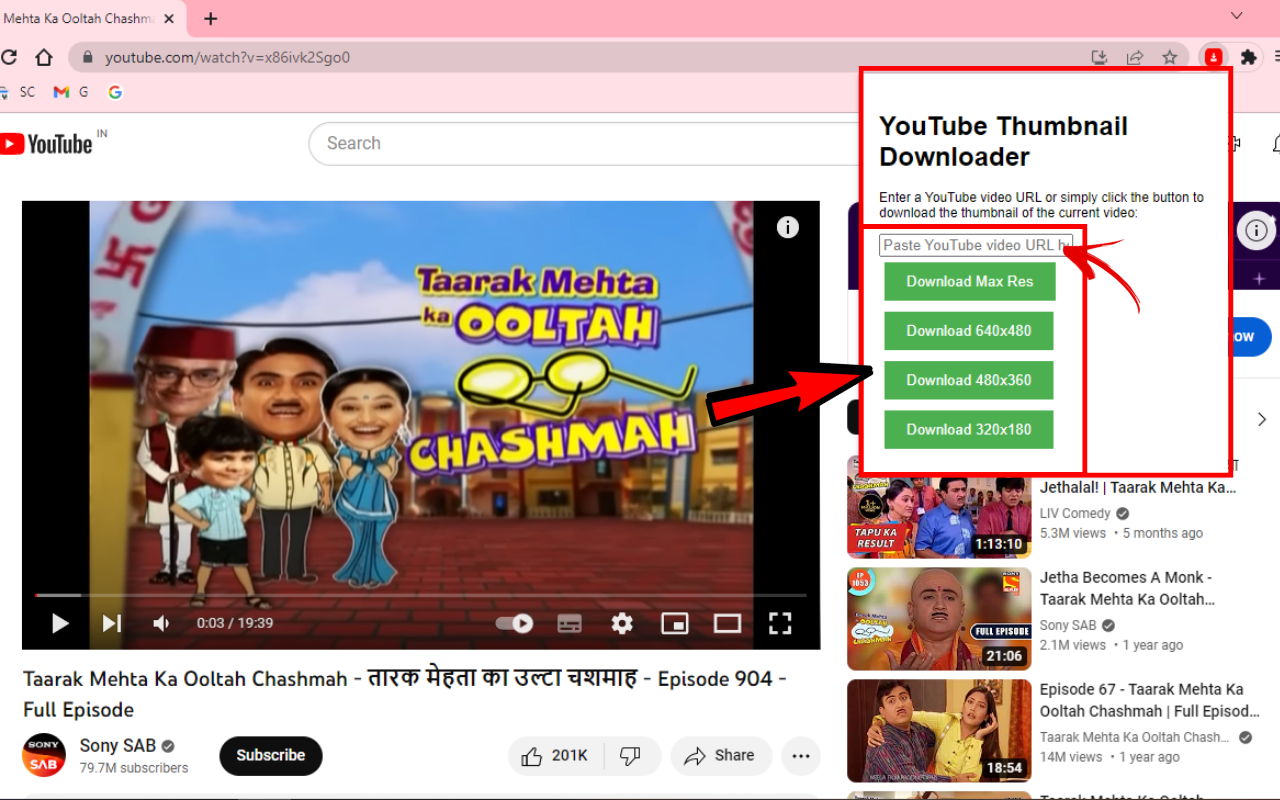1280x800 pixels.
Task: Click Download Max Res button
Action: [x=970, y=281]
